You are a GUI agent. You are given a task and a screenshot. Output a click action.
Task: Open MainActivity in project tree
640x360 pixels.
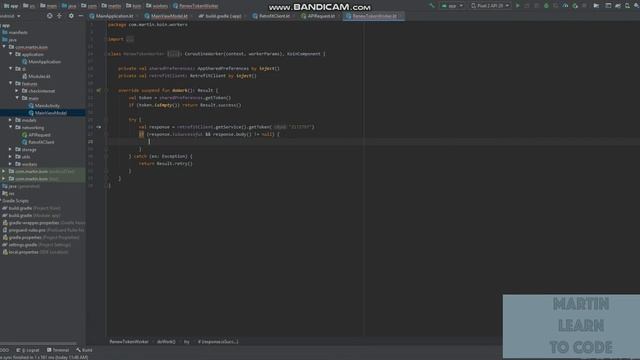tap(44, 106)
